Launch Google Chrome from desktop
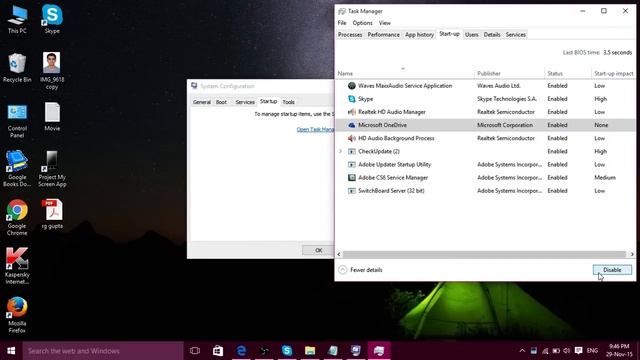Image resolution: width=640 pixels, height=360 pixels. coord(17,218)
